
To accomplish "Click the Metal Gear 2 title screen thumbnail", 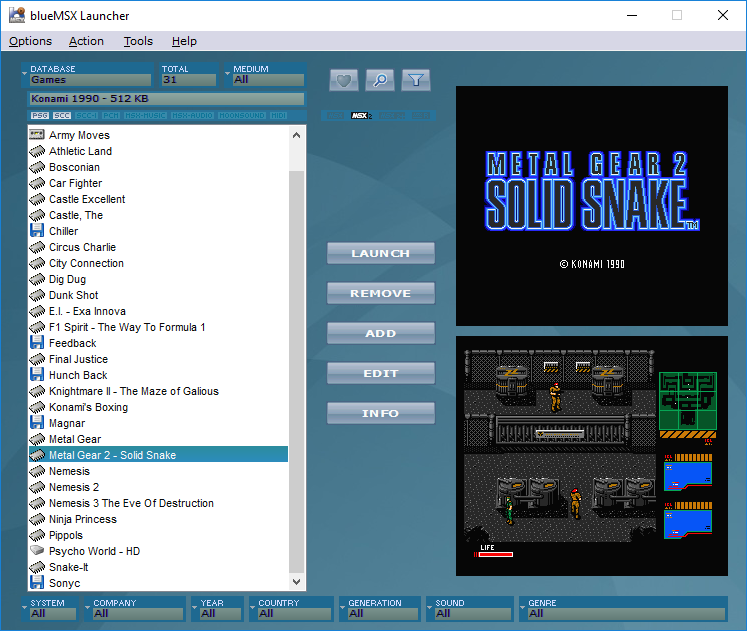I will [x=592, y=206].
